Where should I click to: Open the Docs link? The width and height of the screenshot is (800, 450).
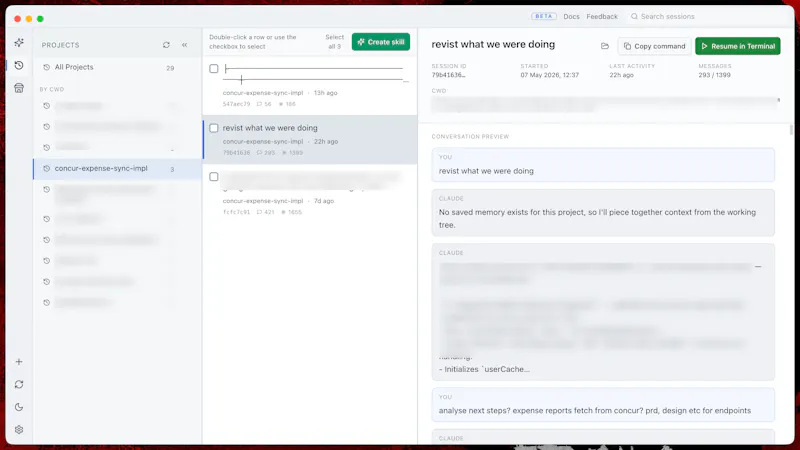point(571,16)
